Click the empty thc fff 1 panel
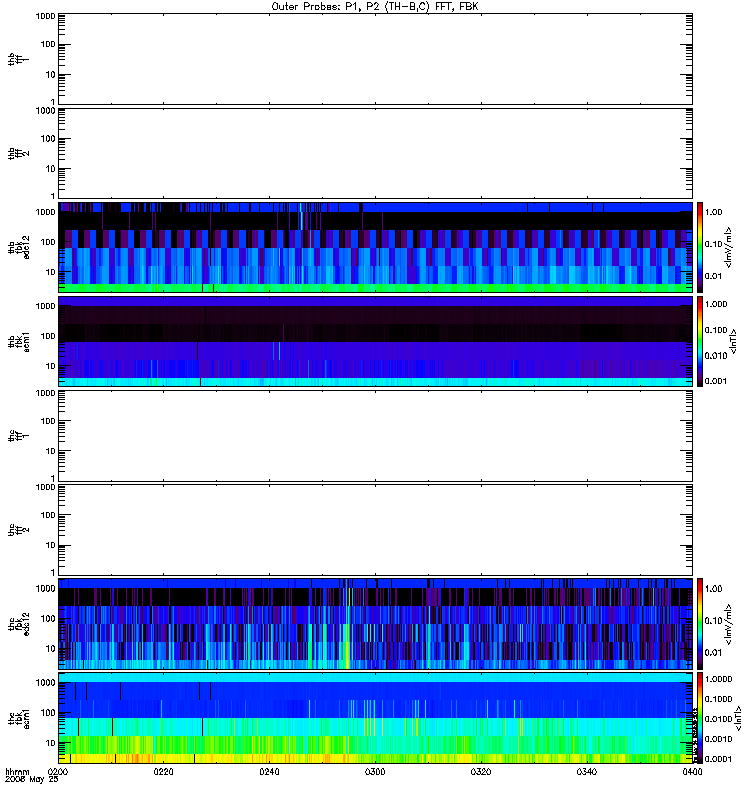The image size is (750, 800). pyautogui.click(x=376, y=436)
